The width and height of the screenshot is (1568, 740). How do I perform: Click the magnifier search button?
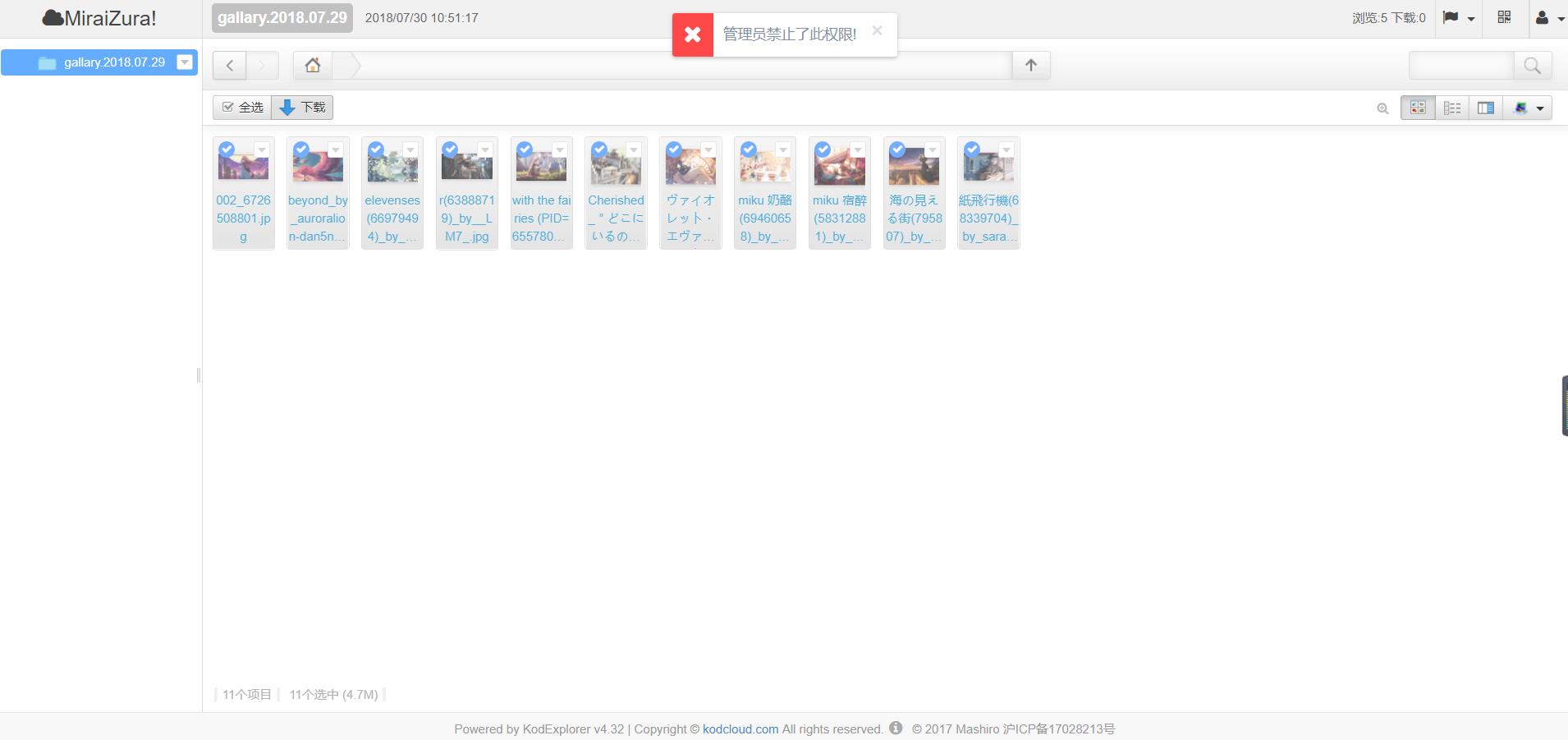coord(1532,66)
